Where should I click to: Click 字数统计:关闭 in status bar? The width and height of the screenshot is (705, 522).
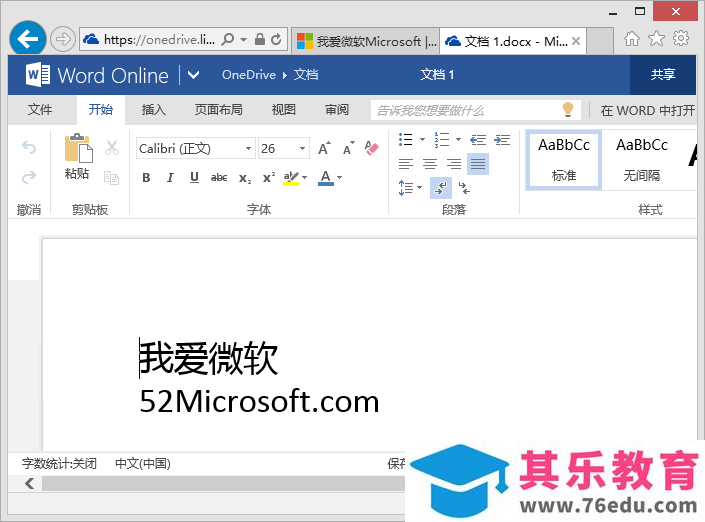[x=59, y=464]
